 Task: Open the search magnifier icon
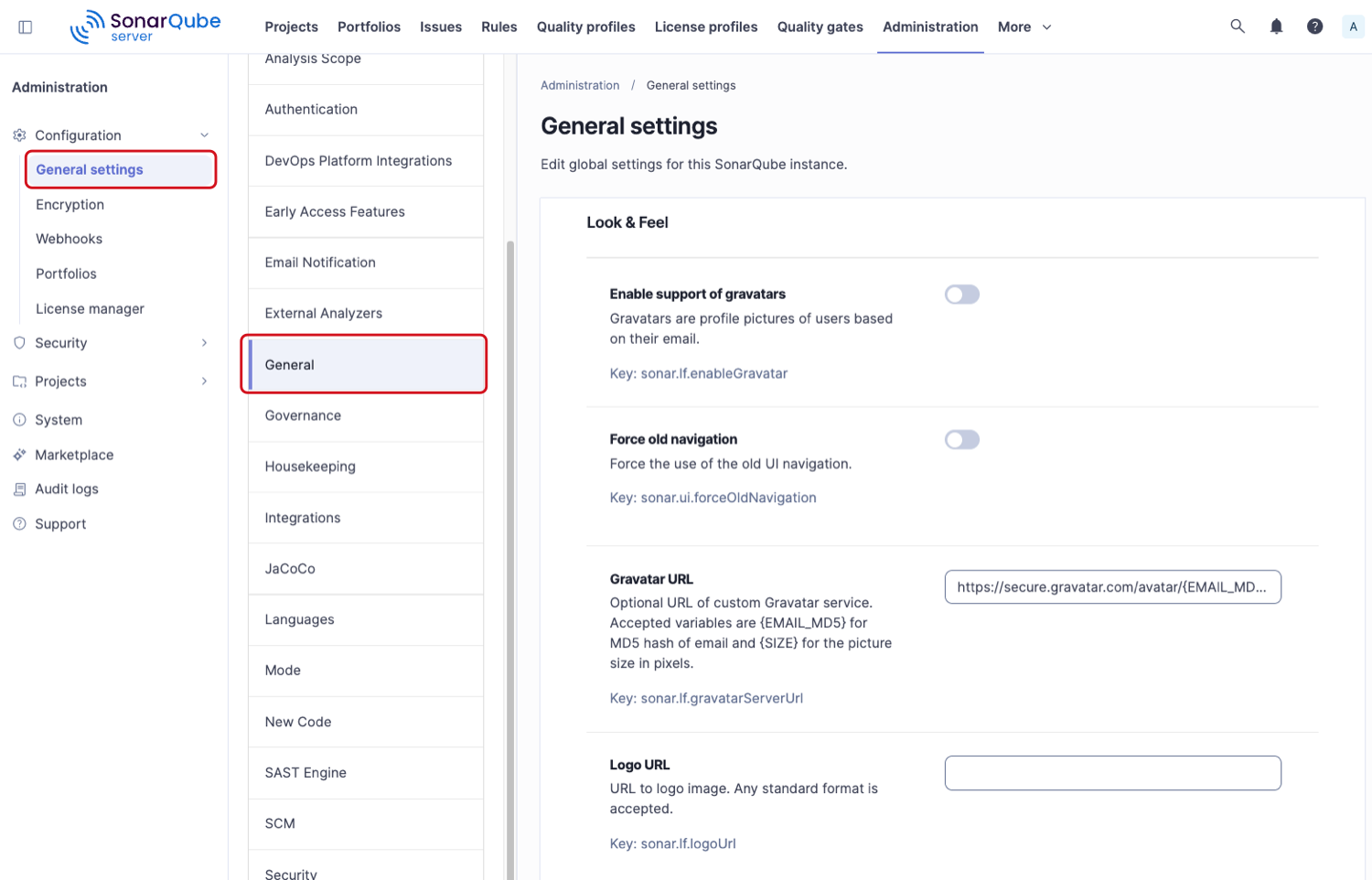[1238, 27]
